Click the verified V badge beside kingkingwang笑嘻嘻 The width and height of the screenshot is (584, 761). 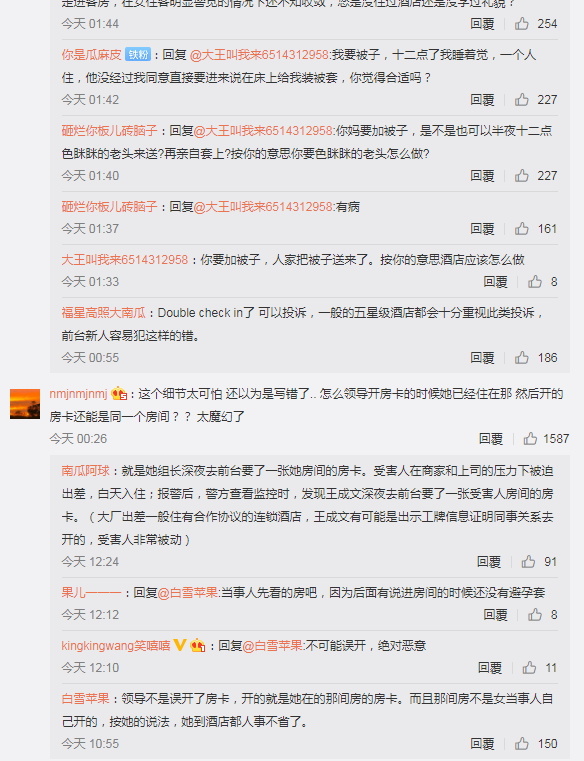[x=180, y=645]
